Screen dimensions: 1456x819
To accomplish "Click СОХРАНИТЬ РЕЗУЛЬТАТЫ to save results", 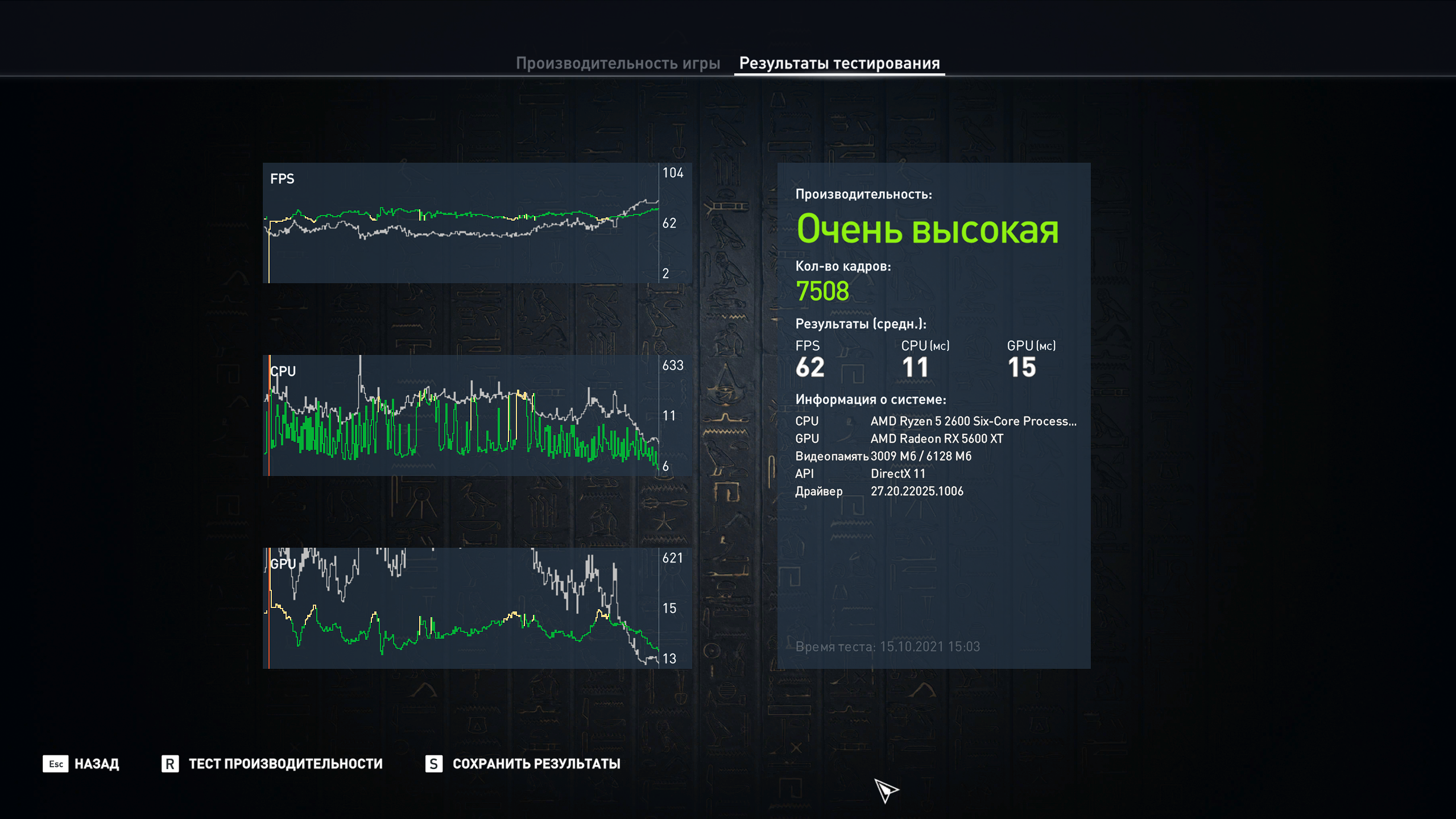I will pyautogui.click(x=536, y=764).
